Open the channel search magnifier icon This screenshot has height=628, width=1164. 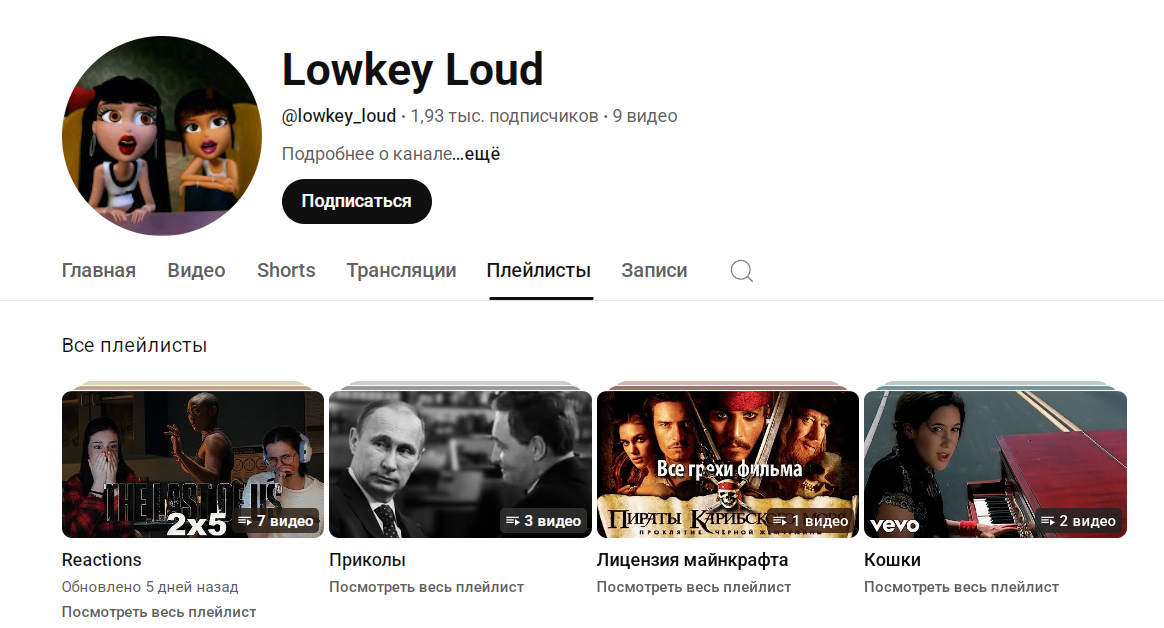point(742,271)
